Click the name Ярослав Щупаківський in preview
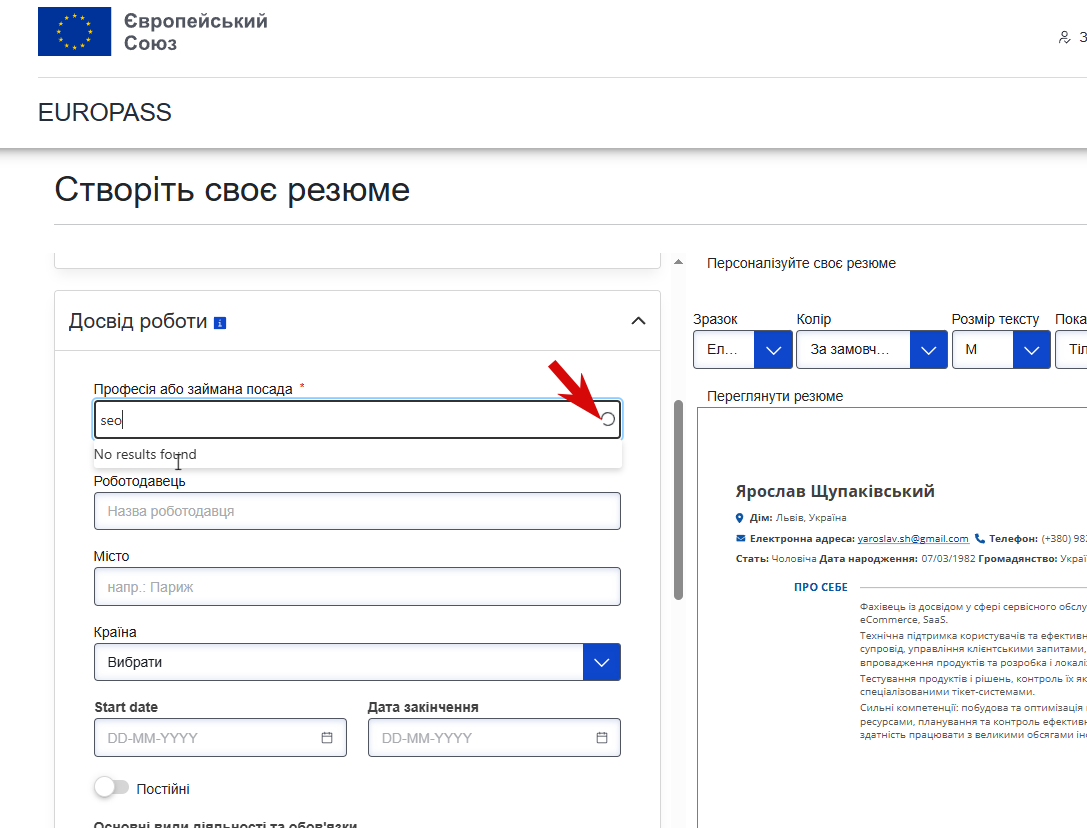Image resolution: width=1087 pixels, height=828 pixels. click(835, 491)
